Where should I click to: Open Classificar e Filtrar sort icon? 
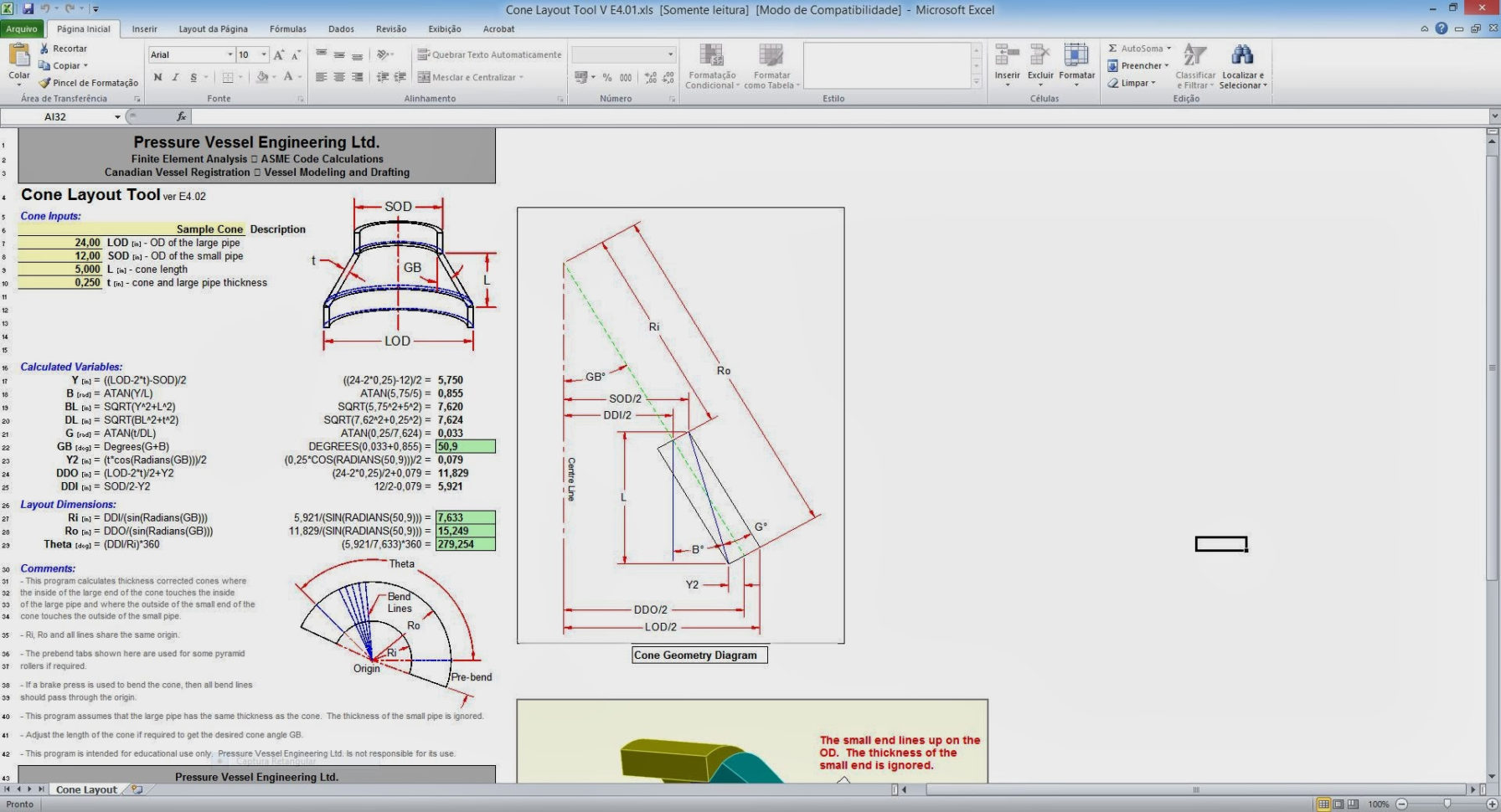point(1194,56)
